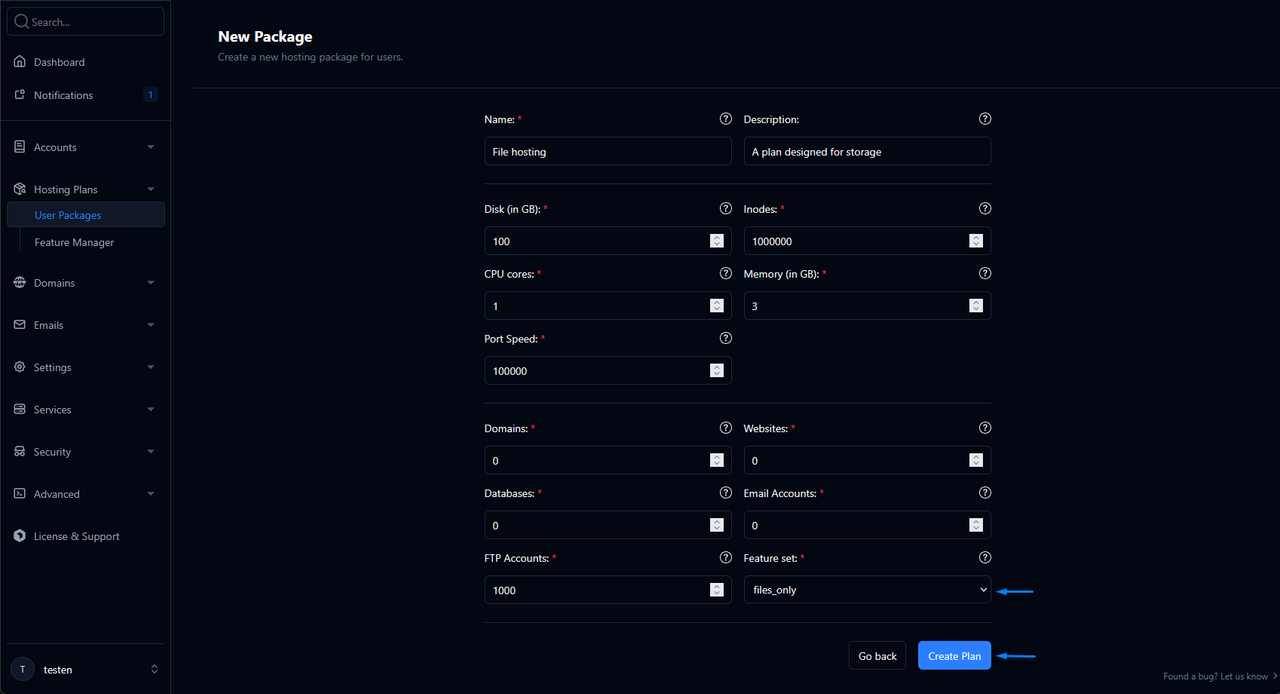
Task: Click the Services server icon
Action: click(x=20, y=409)
